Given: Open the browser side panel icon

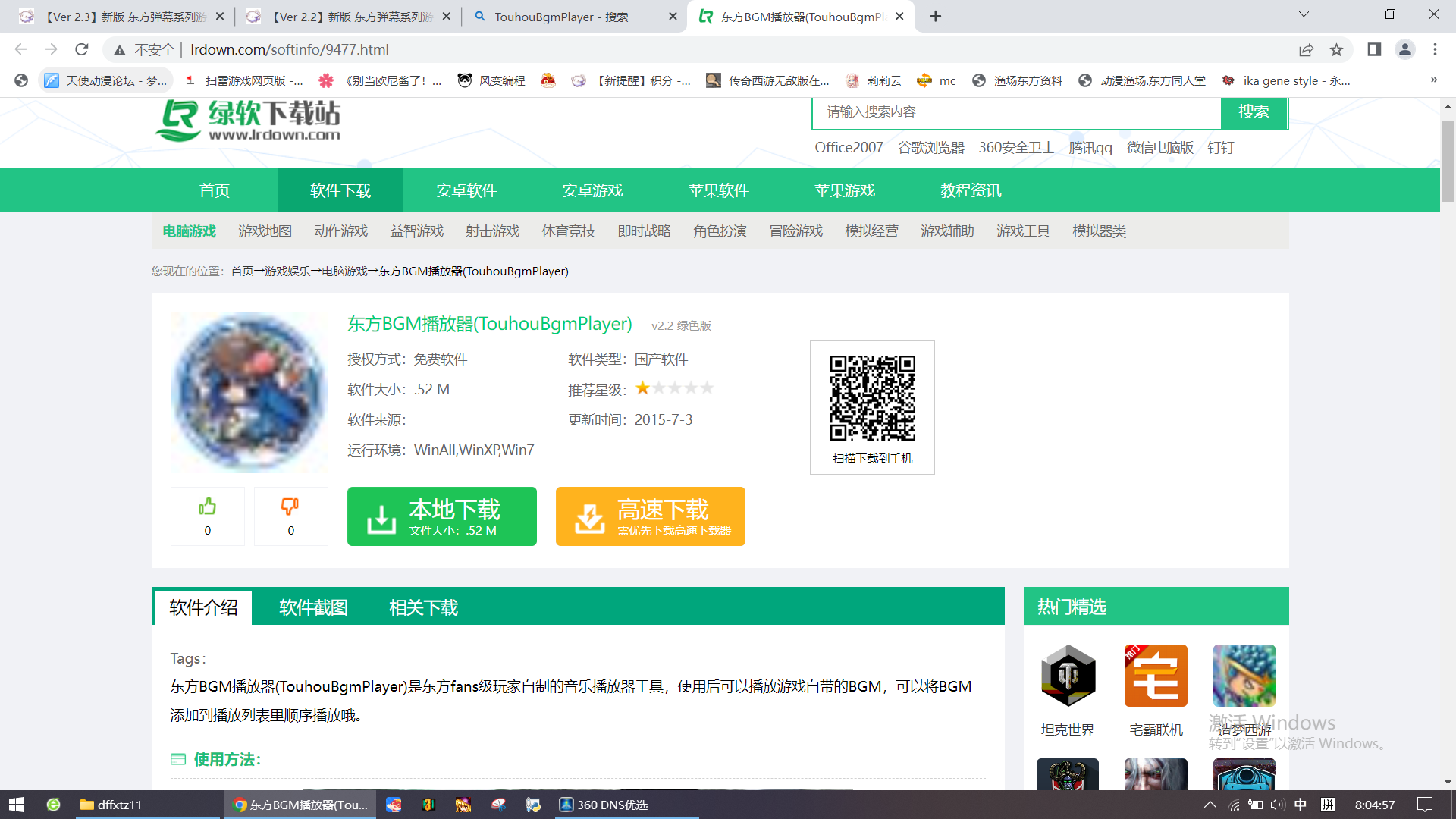Looking at the screenshot, I should (1374, 50).
